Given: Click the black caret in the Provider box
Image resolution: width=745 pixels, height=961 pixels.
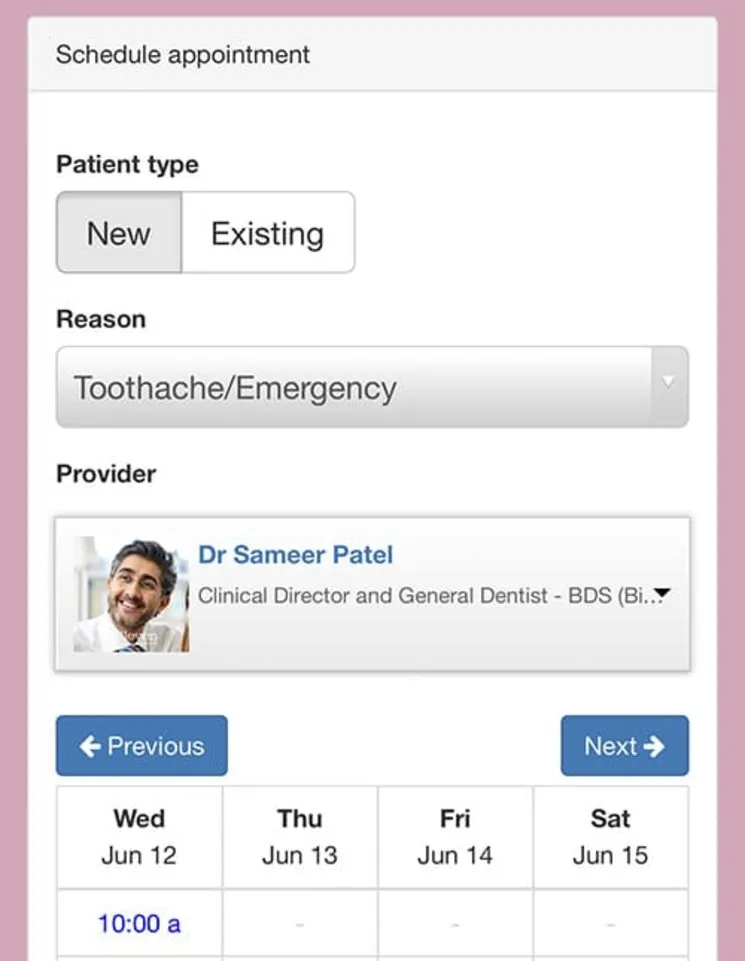Looking at the screenshot, I should pos(662,594).
